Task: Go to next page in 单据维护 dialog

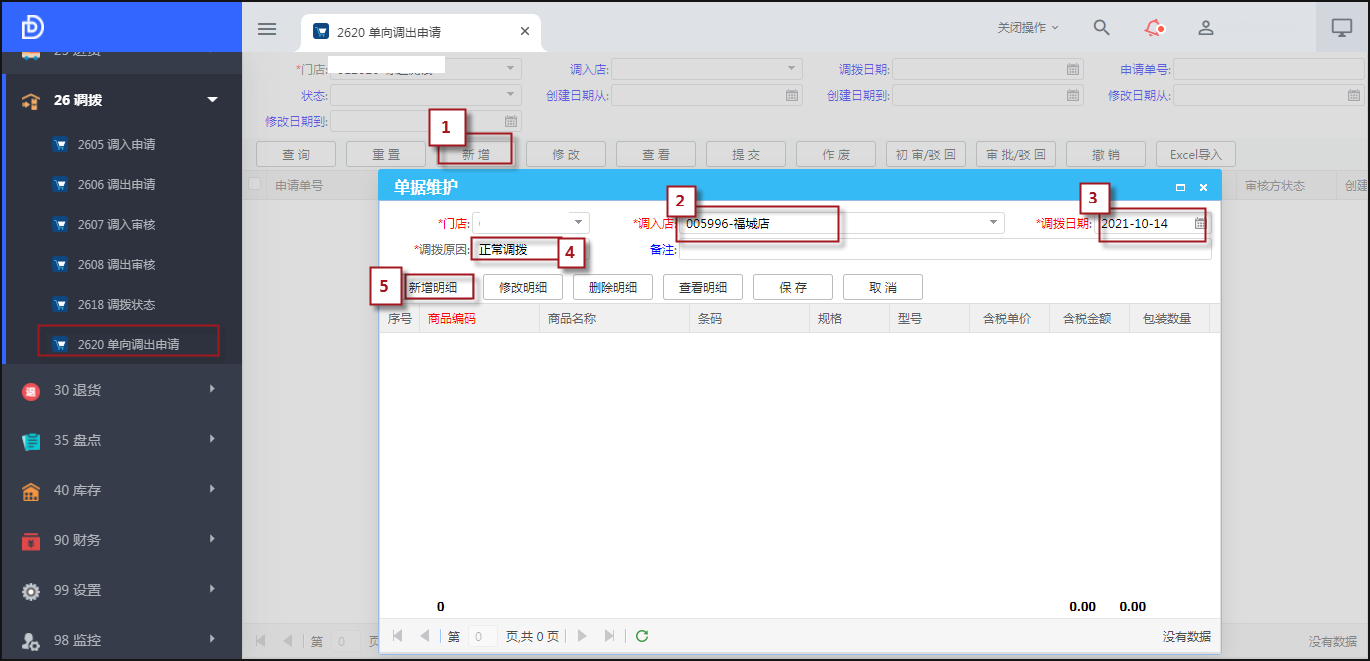Action: pos(583,636)
